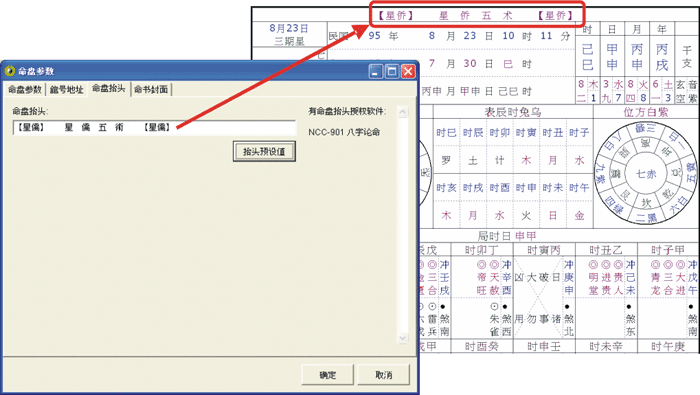Open the 馆号地址 tab

[x=67, y=89]
